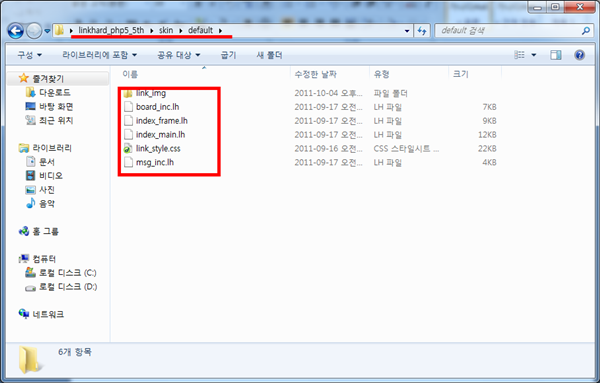The width and height of the screenshot is (600, 383).
Task: Open 로컬 디스크 (D:)
Action: click(68, 287)
